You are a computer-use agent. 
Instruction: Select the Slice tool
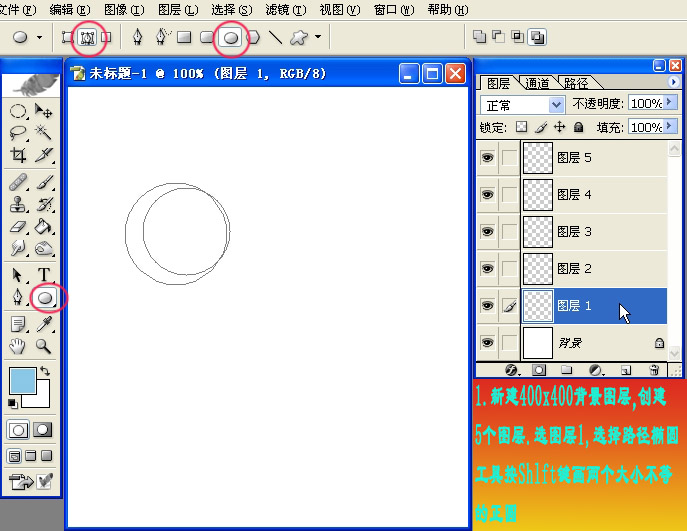click(x=43, y=155)
